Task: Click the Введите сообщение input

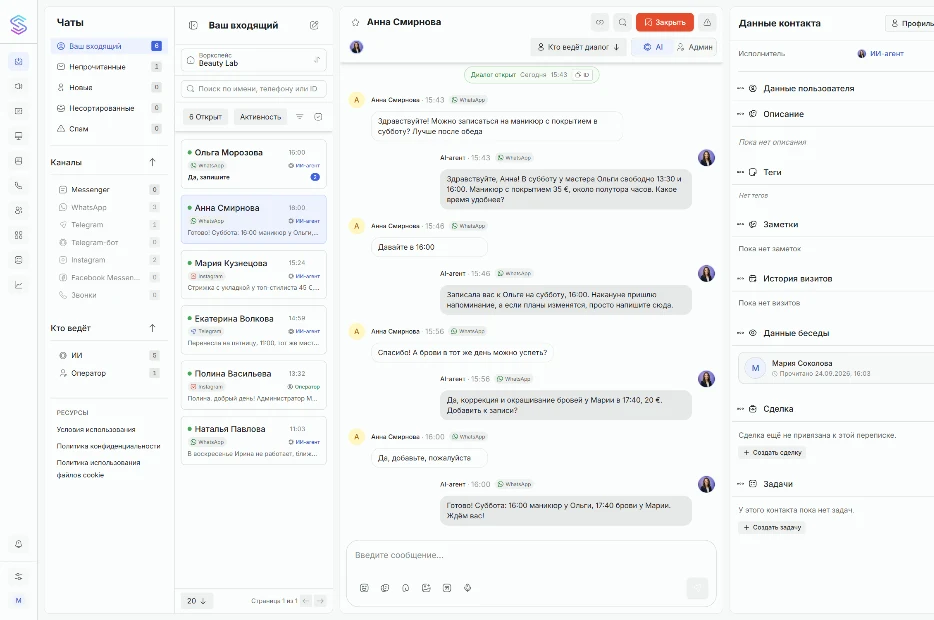Action: pos(531,555)
